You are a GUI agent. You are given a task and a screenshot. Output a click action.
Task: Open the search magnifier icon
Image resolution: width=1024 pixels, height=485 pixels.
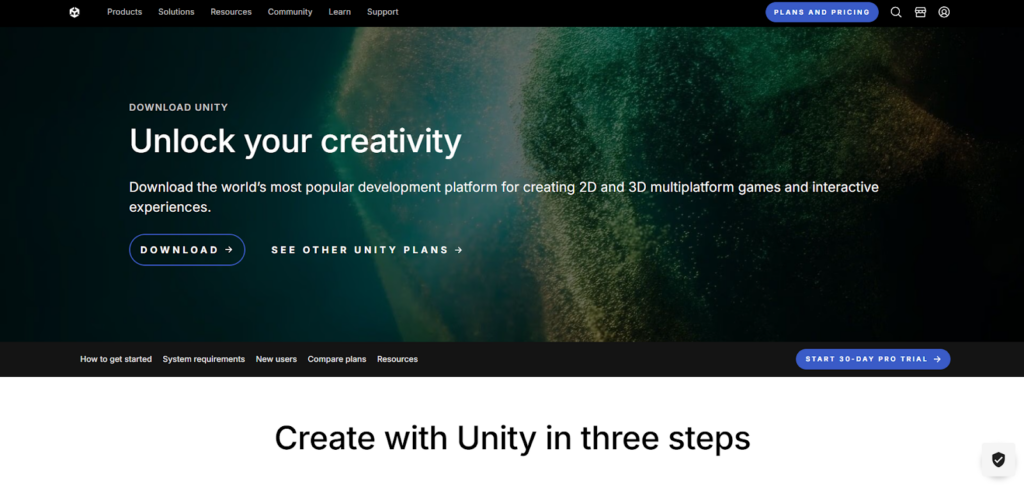(896, 12)
